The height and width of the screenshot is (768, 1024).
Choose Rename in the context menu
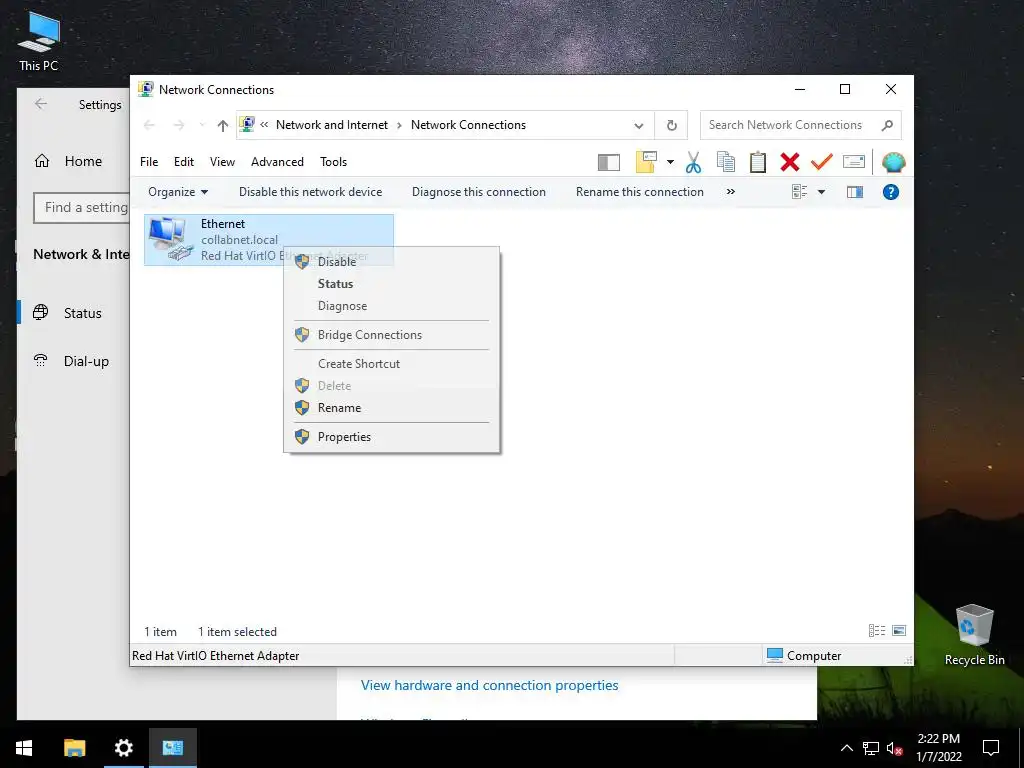click(x=392, y=408)
